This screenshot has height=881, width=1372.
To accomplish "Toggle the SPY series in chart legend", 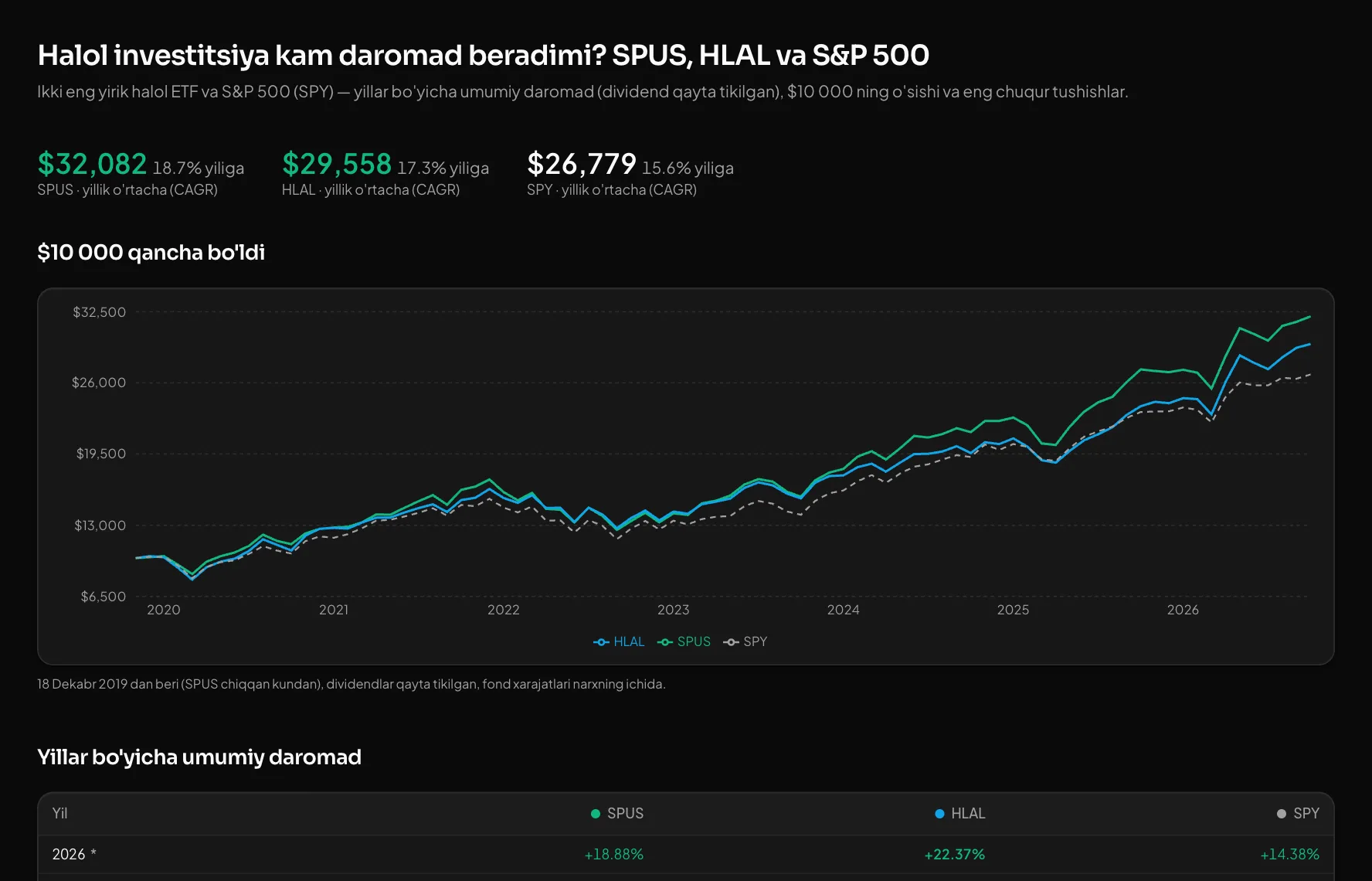I will [745, 641].
